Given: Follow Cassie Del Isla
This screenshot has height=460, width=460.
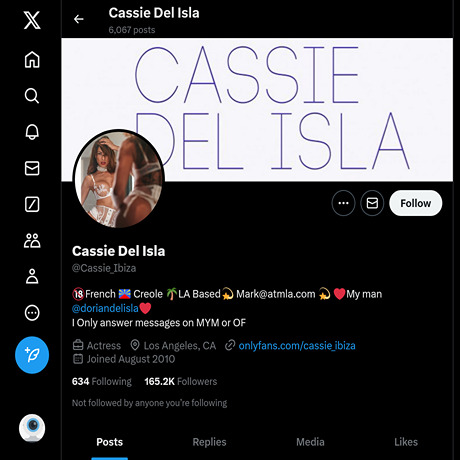Looking at the screenshot, I should [x=416, y=203].
